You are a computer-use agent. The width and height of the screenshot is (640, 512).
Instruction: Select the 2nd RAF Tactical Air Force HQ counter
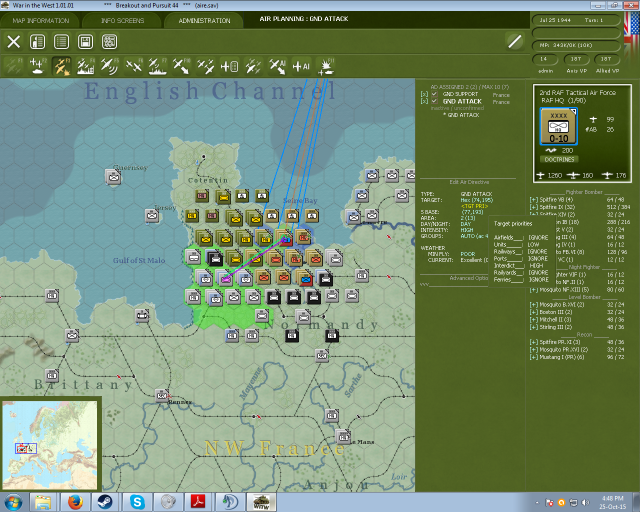(558, 127)
